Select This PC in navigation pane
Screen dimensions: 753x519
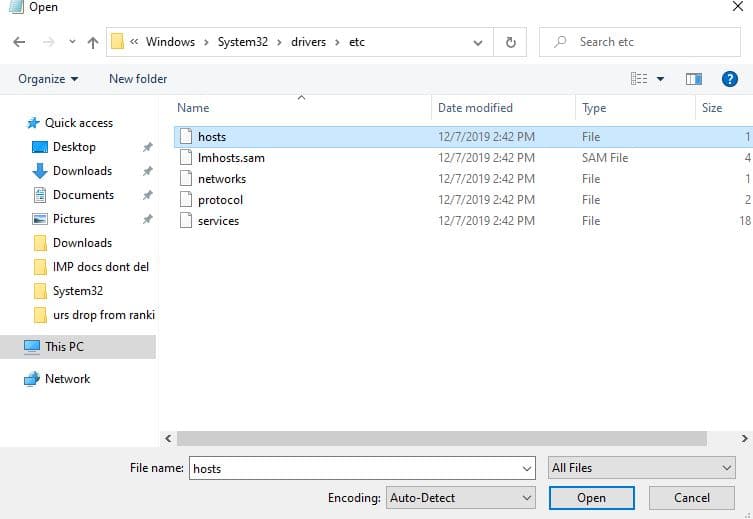coord(64,347)
